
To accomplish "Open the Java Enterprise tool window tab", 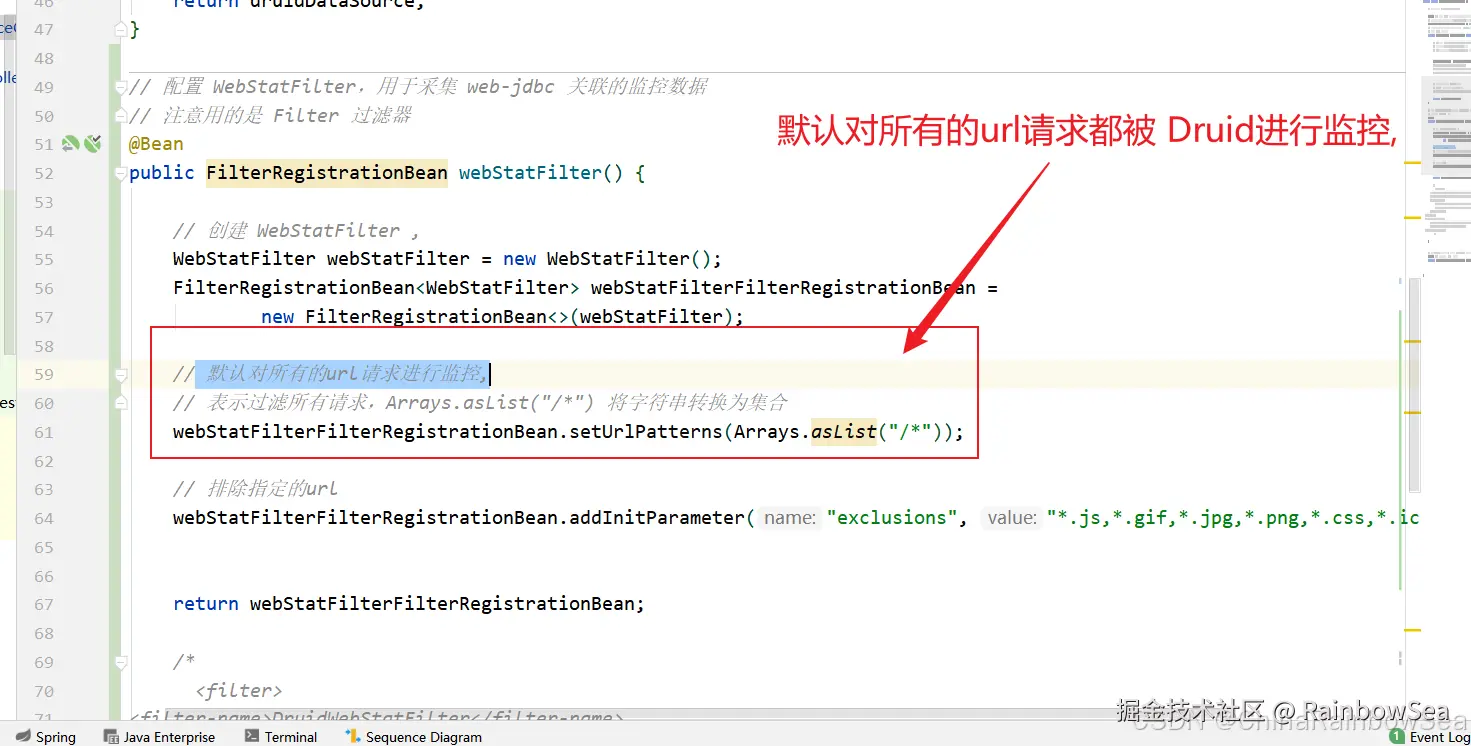I will pyautogui.click(x=160, y=736).
